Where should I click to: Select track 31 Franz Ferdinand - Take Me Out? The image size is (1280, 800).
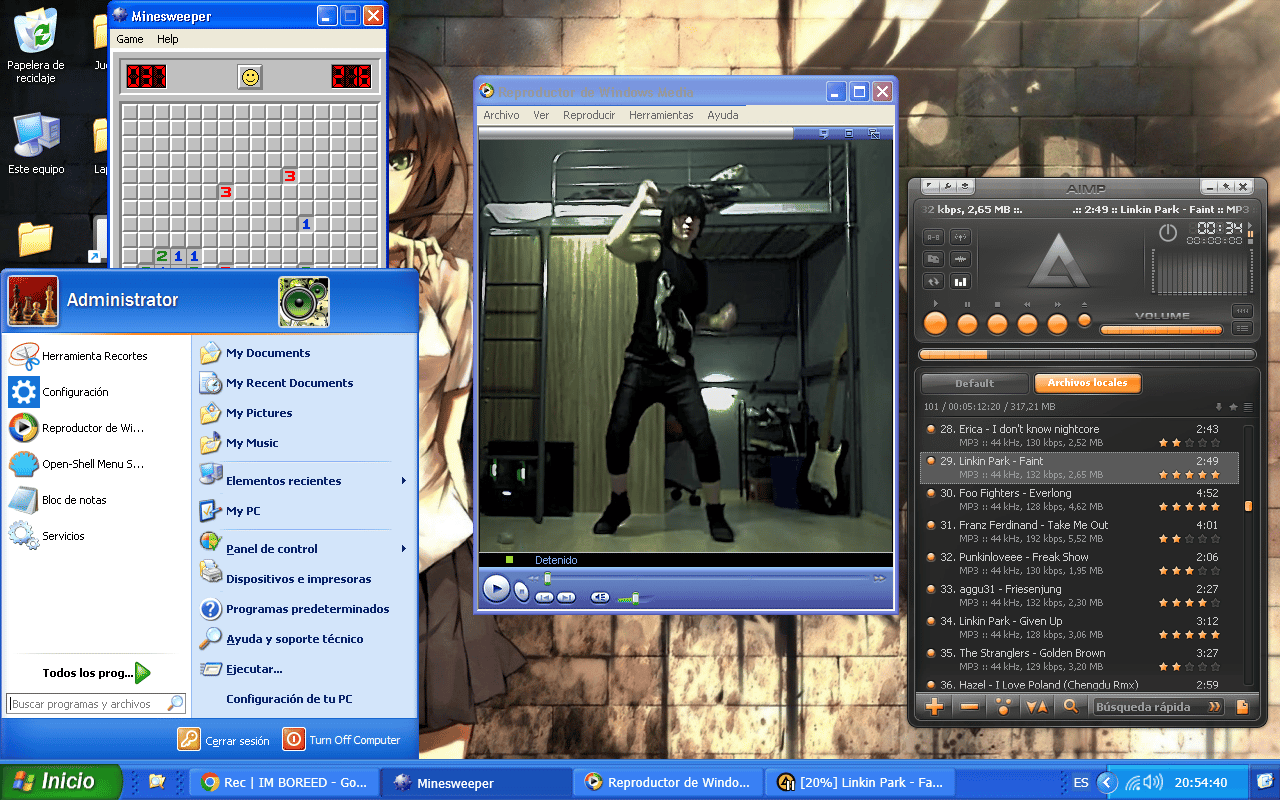[x=1079, y=532]
